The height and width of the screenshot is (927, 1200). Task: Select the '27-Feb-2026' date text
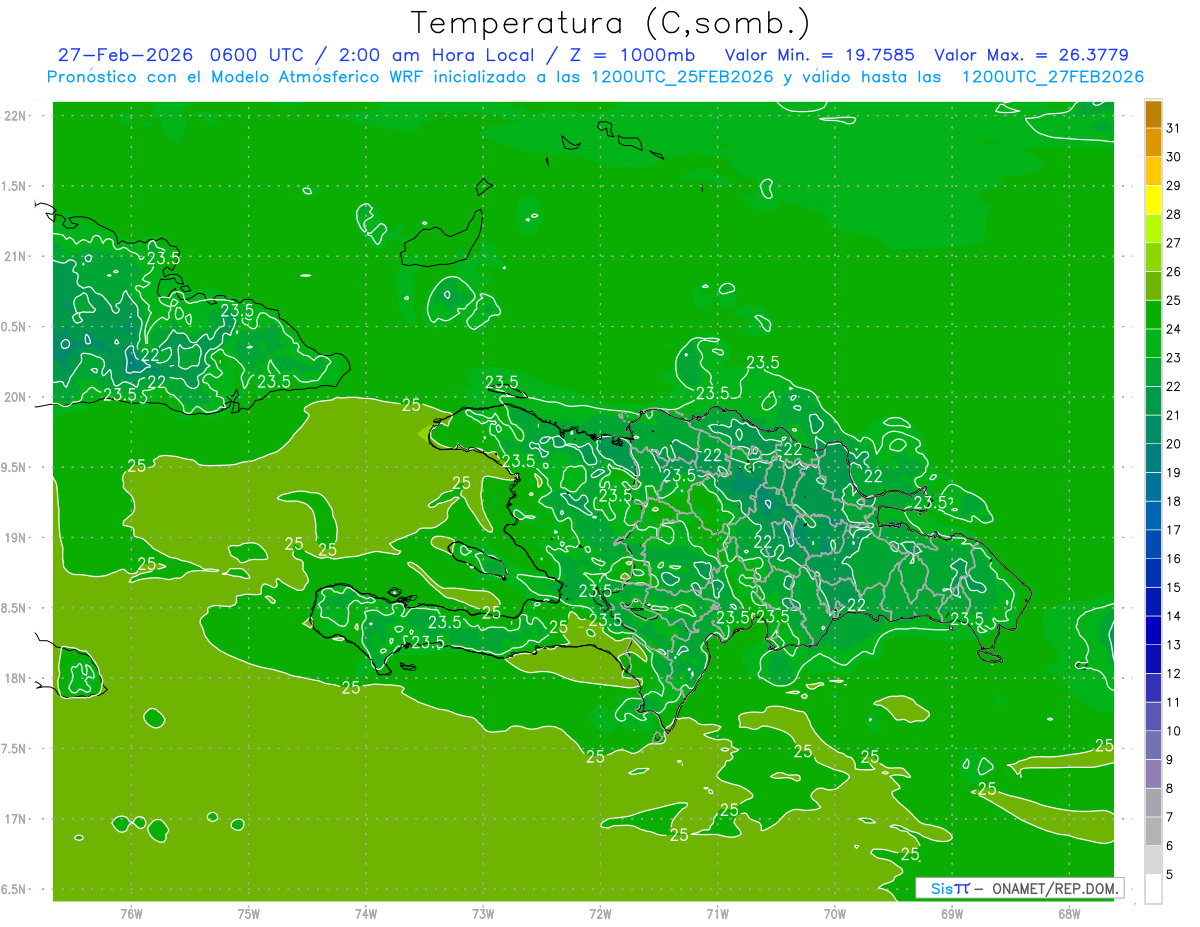(x=125, y=55)
